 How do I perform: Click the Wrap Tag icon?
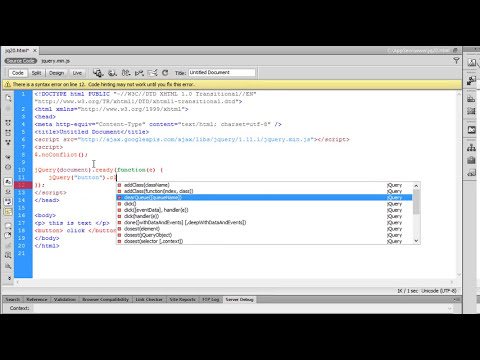(8, 246)
